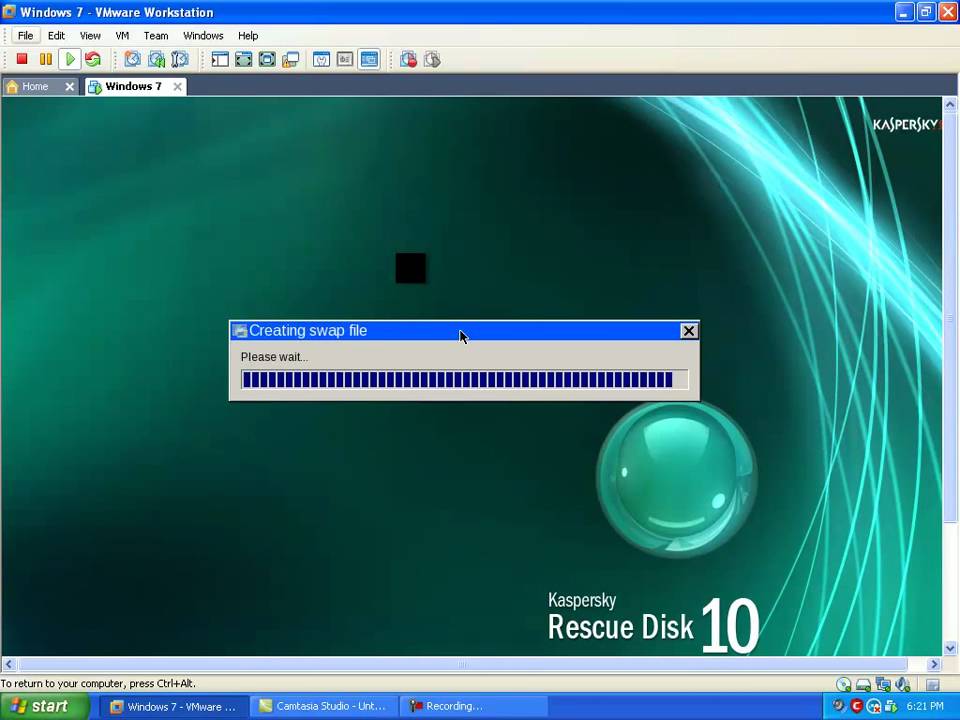
Task: Click the CD/DVD device status icon
Action: (844, 684)
